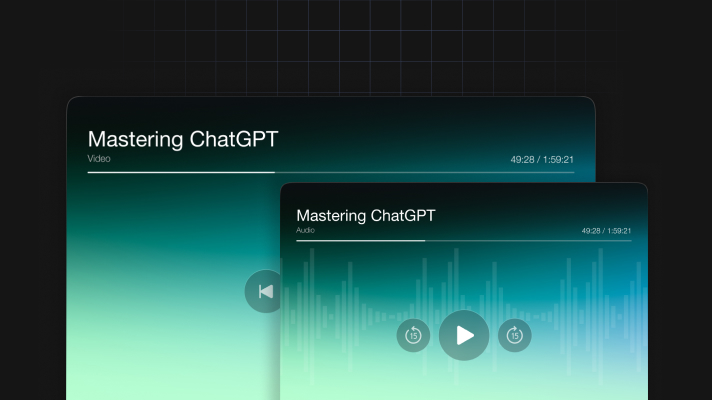Screen dimensions: 712x400
Task: Select the Audio label under the title
Action: pos(305,230)
